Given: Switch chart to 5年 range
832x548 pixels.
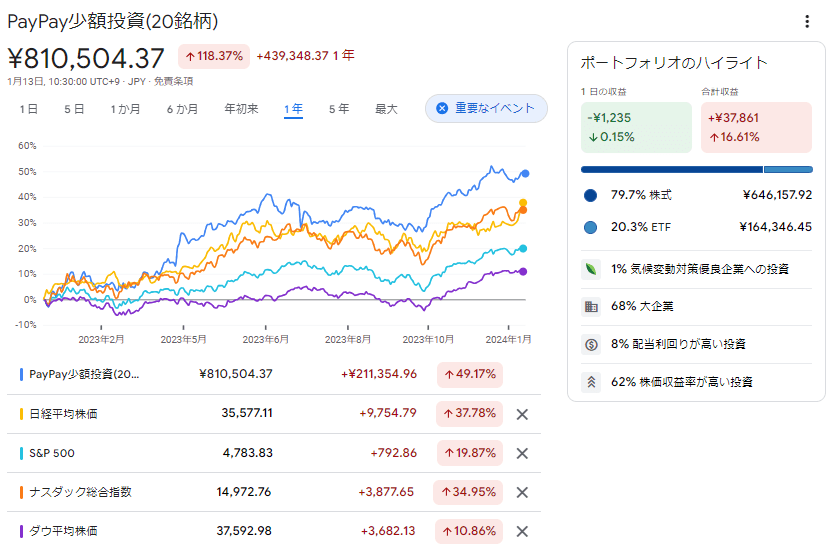Looking at the screenshot, I should pos(339,109).
